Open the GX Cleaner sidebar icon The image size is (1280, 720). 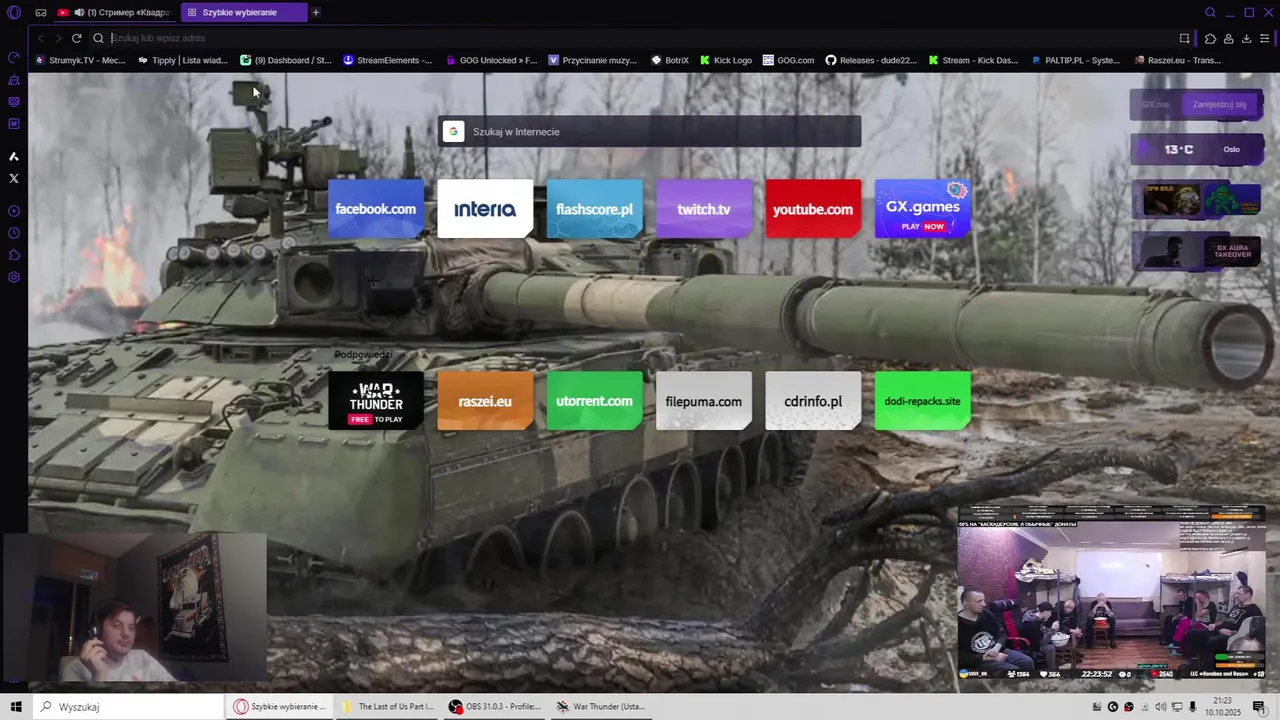(x=14, y=80)
